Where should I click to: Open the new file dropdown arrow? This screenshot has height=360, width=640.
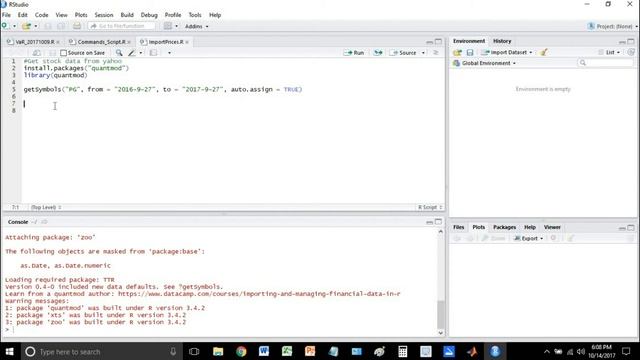point(14,26)
